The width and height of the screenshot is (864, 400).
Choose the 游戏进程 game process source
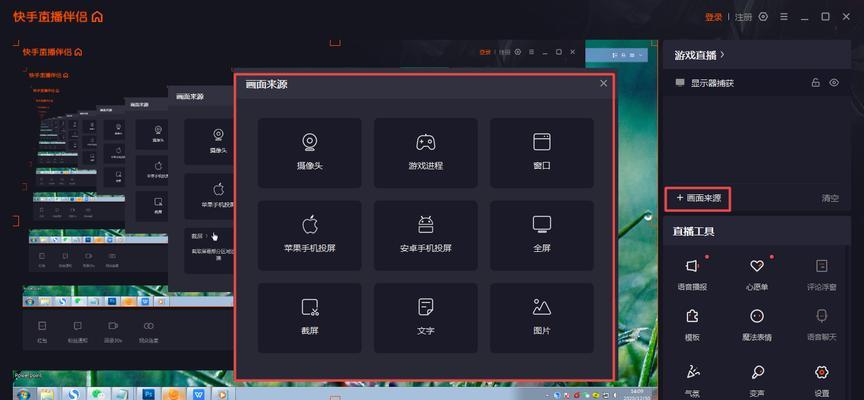point(425,153)
